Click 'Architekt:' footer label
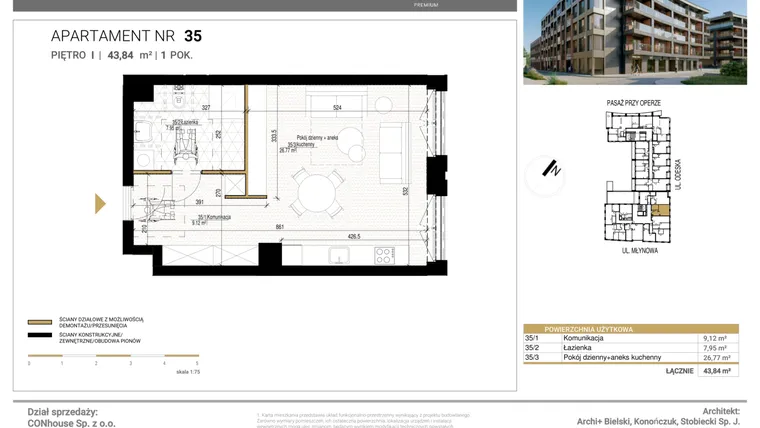The image size is (760, 428). pos(721,411)
